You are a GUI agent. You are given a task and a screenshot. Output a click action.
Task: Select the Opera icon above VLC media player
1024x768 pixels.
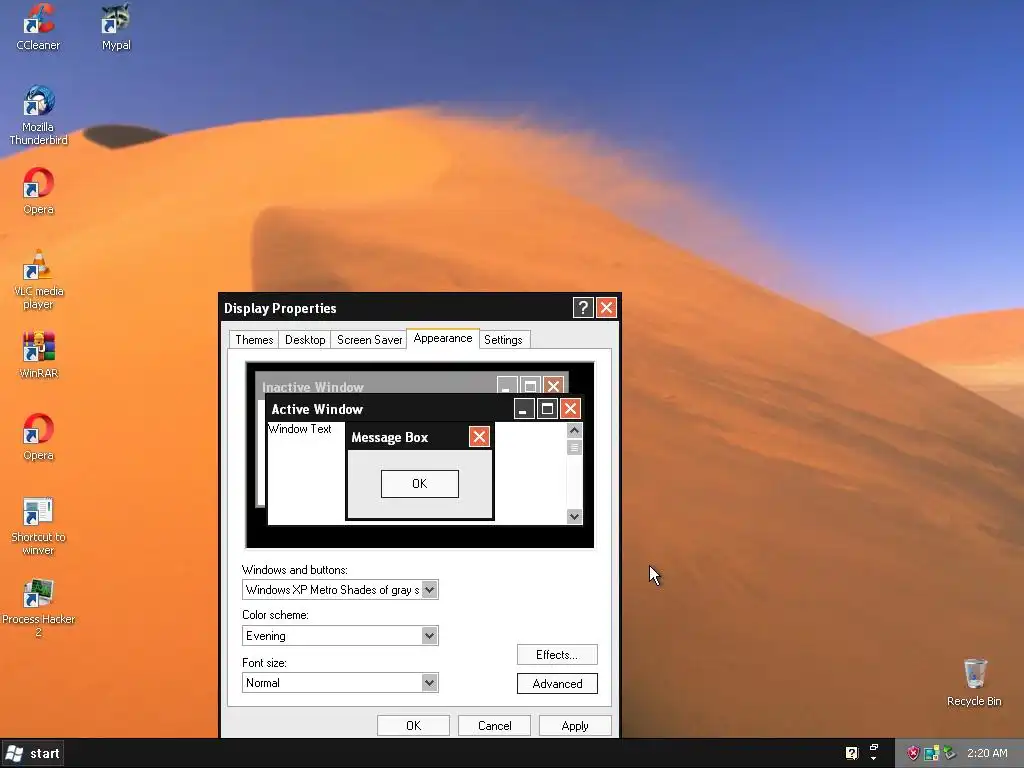pos(38,191)
